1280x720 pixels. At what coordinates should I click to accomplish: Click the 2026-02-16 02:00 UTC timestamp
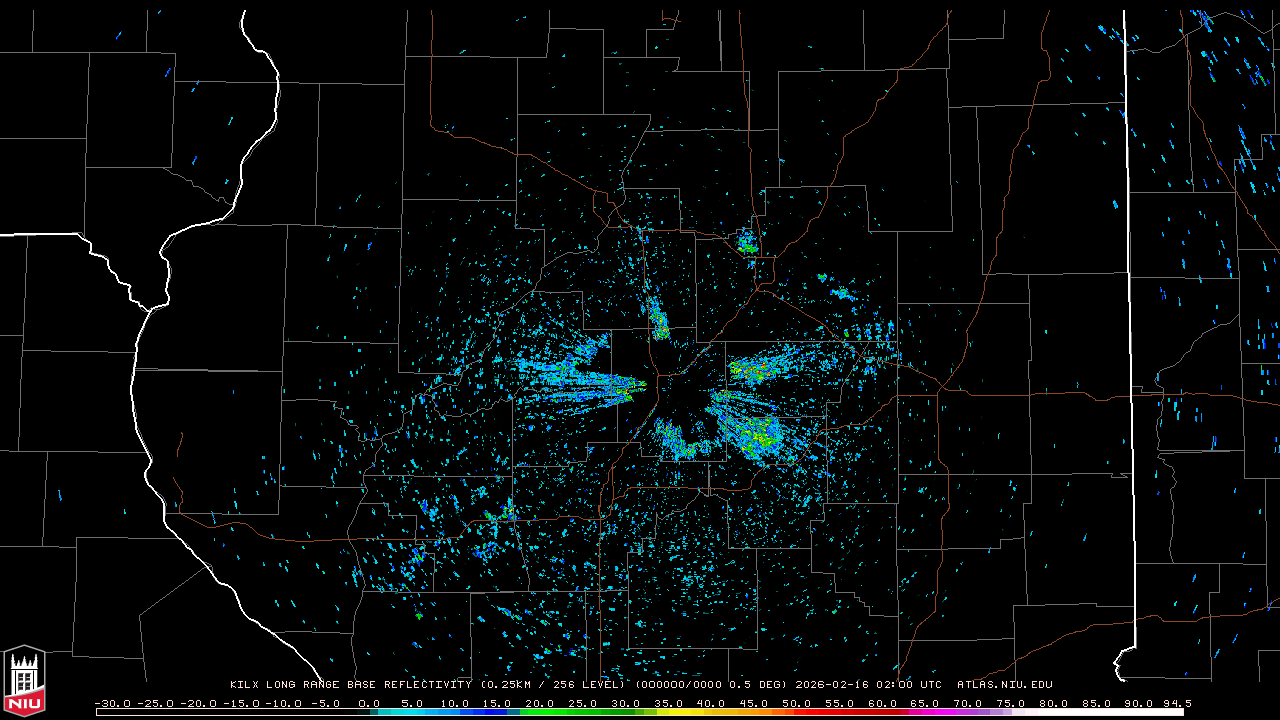coord(868,685)
